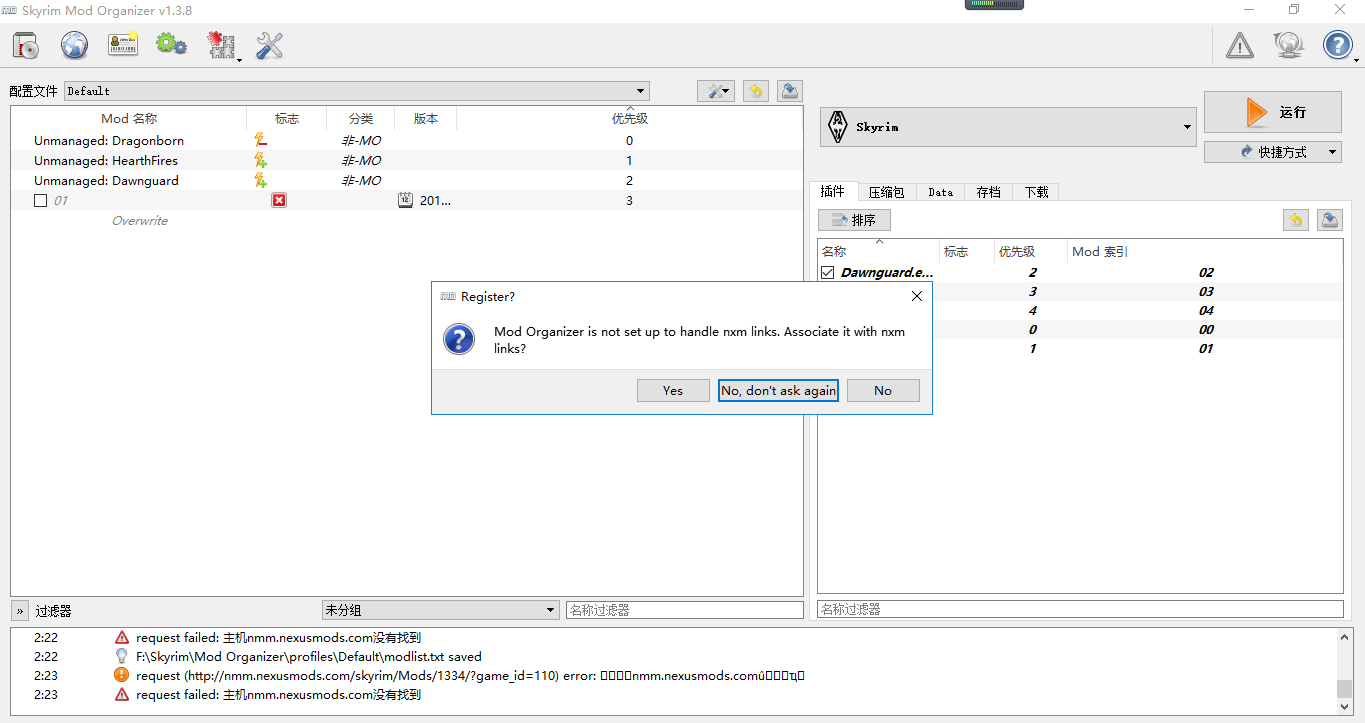
Task: Click the calendar version icon on mod 01
Action: tap(405, 200)
